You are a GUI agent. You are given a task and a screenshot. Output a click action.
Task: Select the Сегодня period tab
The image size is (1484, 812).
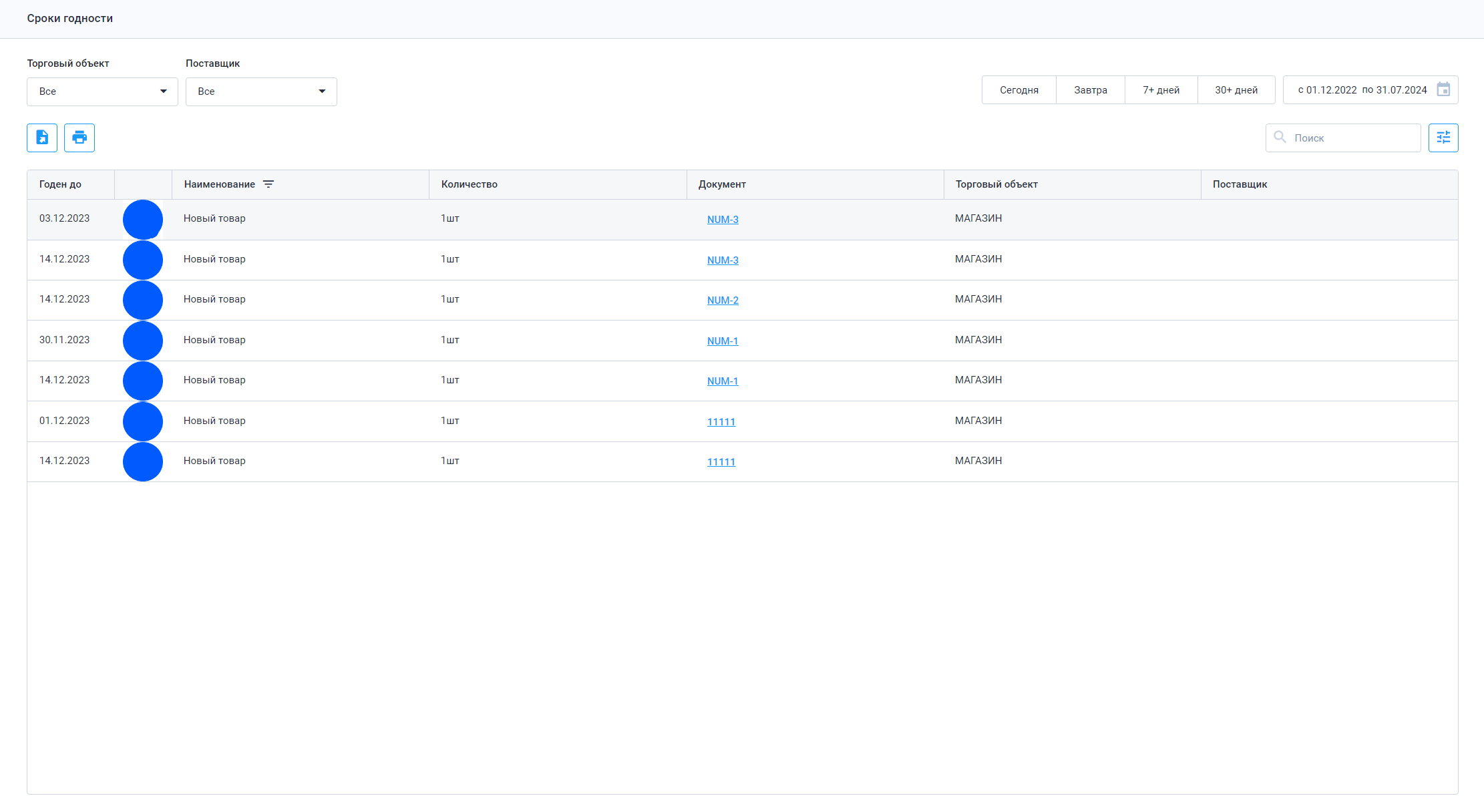(1018, 89)
